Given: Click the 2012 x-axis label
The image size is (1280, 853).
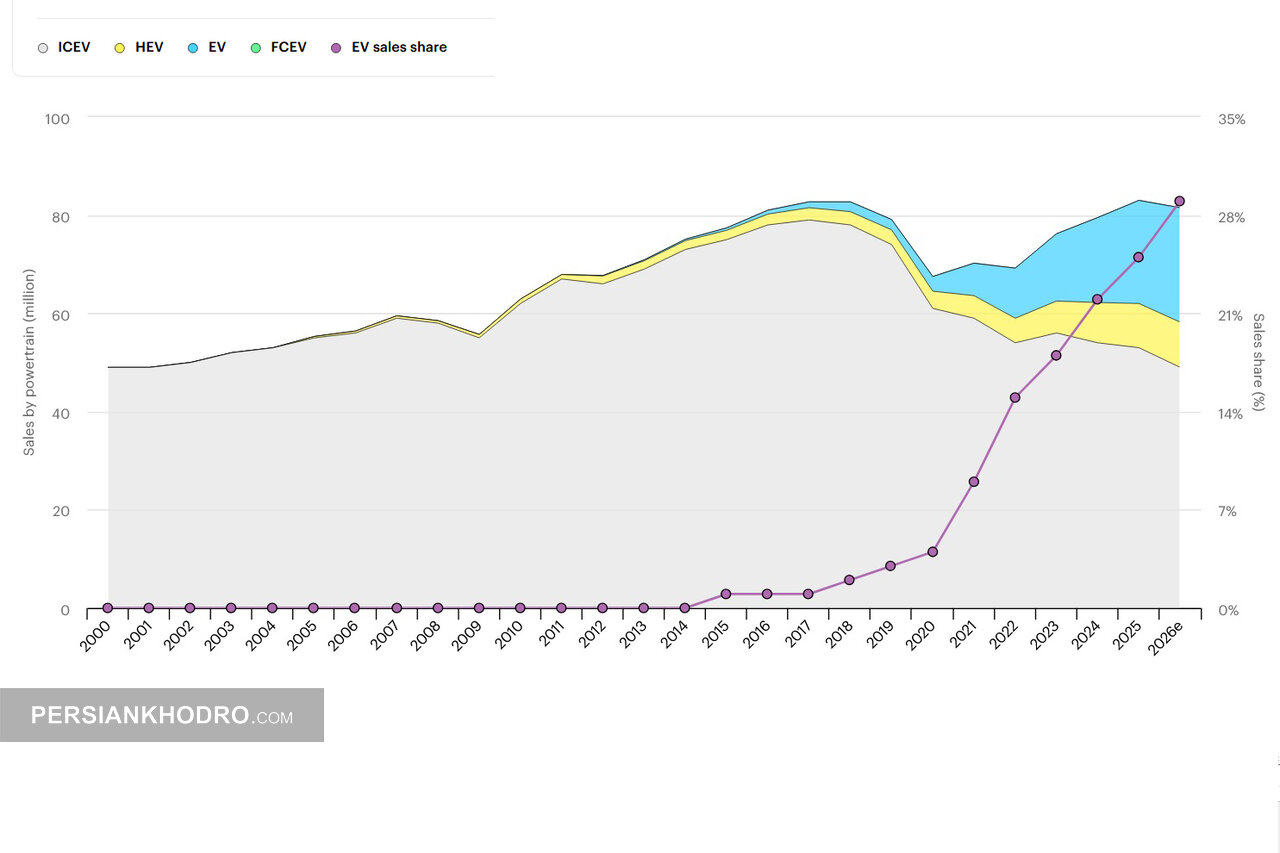Looking at the screenshot, I should tap(592, 634).
